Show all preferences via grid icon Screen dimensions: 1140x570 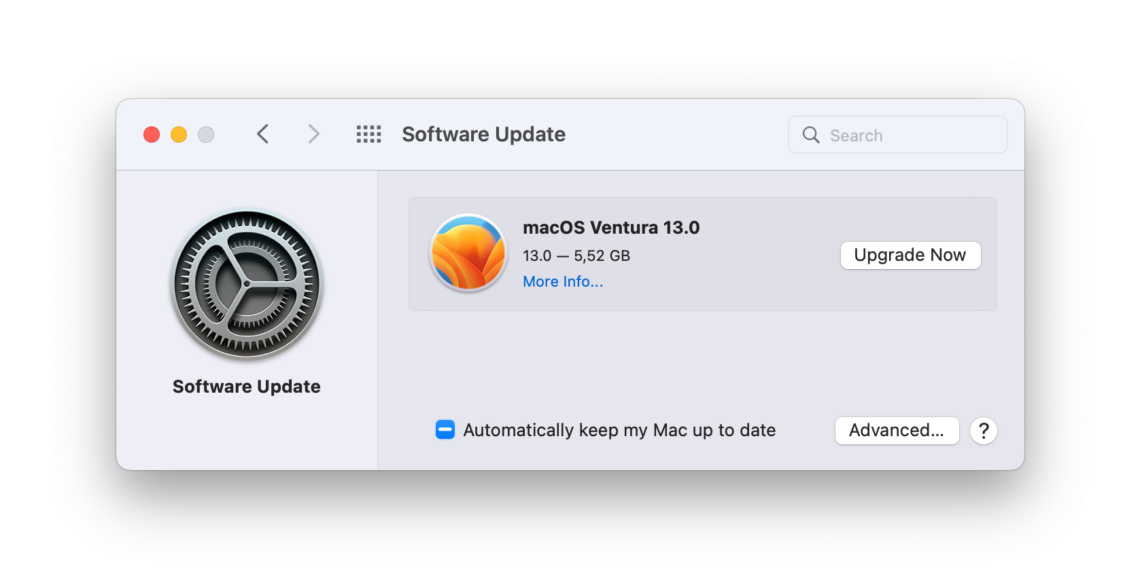(369, 134)
